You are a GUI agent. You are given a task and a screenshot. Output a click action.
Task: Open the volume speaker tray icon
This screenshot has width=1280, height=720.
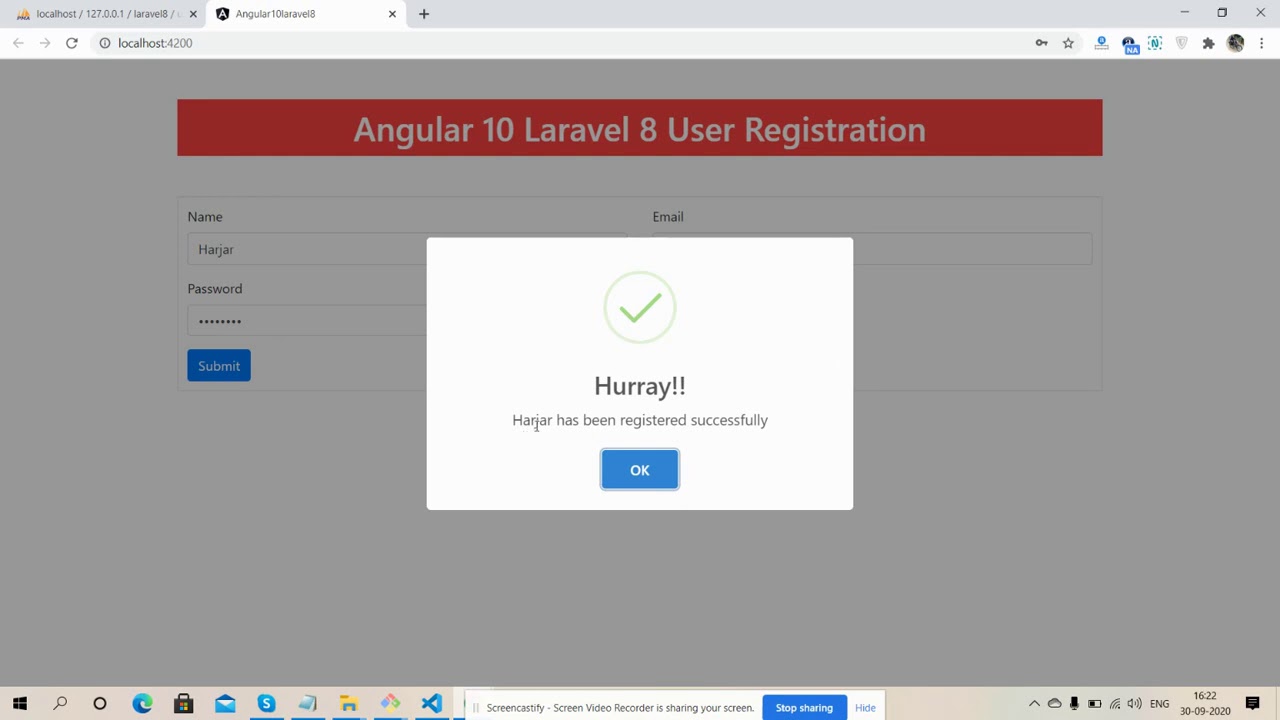pyautogui.click(x=1135, y=704)
